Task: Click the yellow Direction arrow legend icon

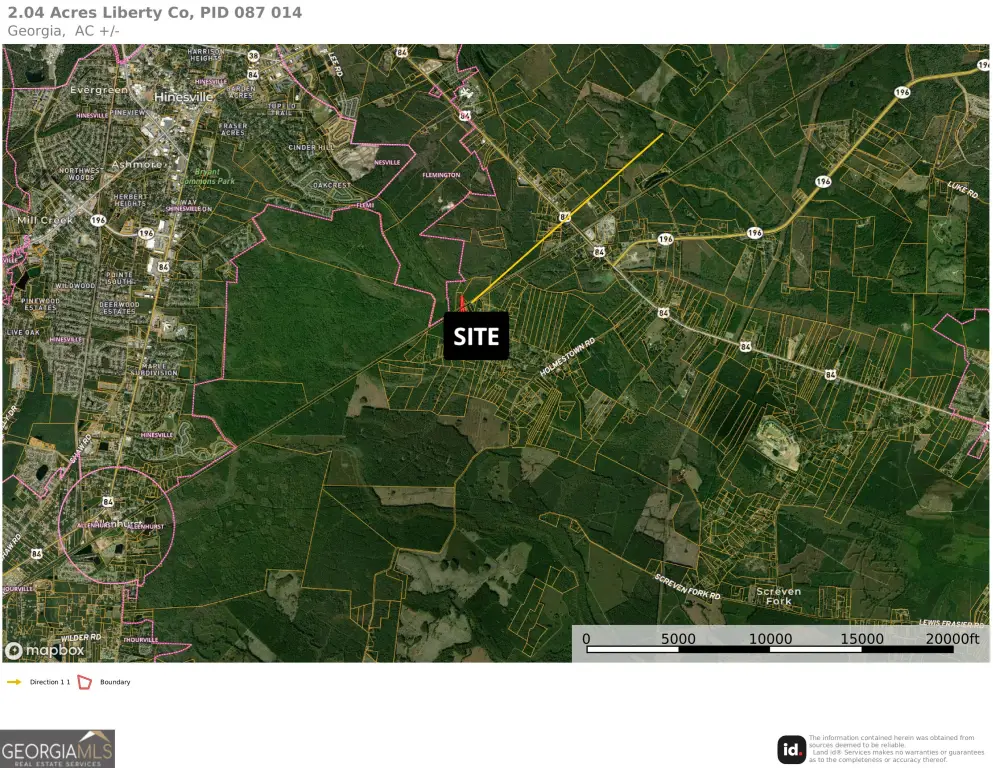Action: (x=14, y=682)
